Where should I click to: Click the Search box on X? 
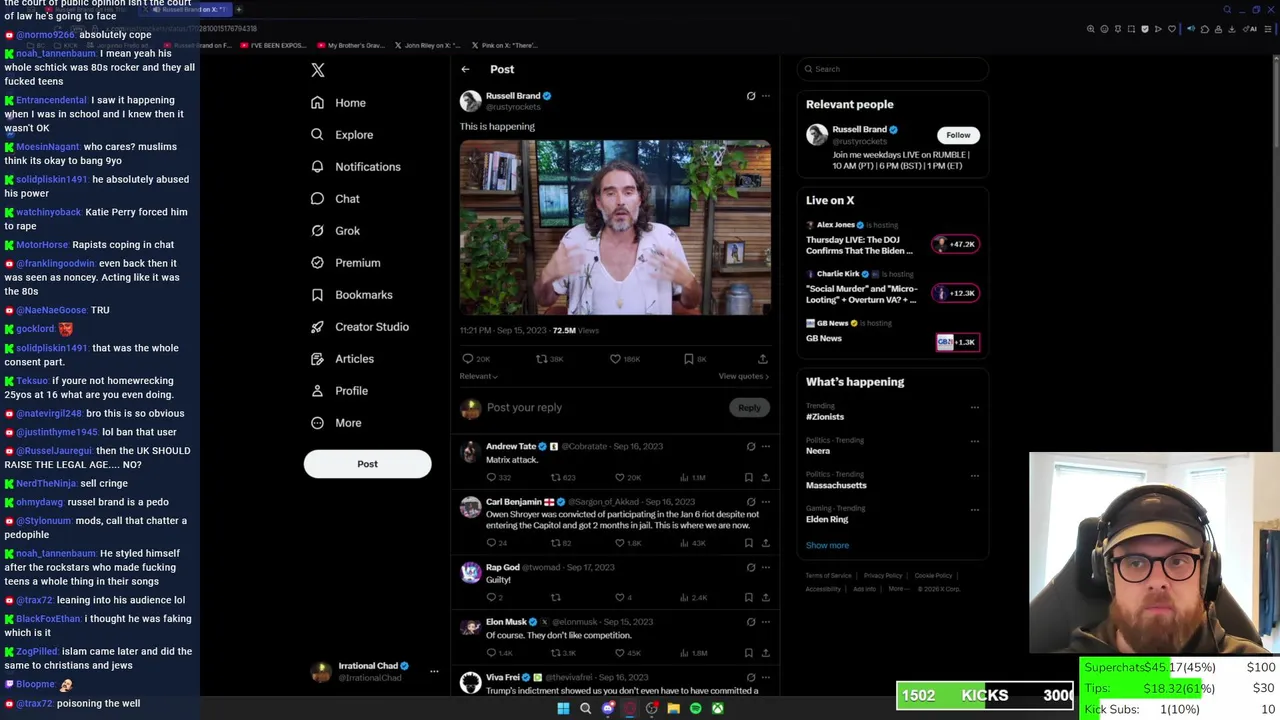[893, 69]
